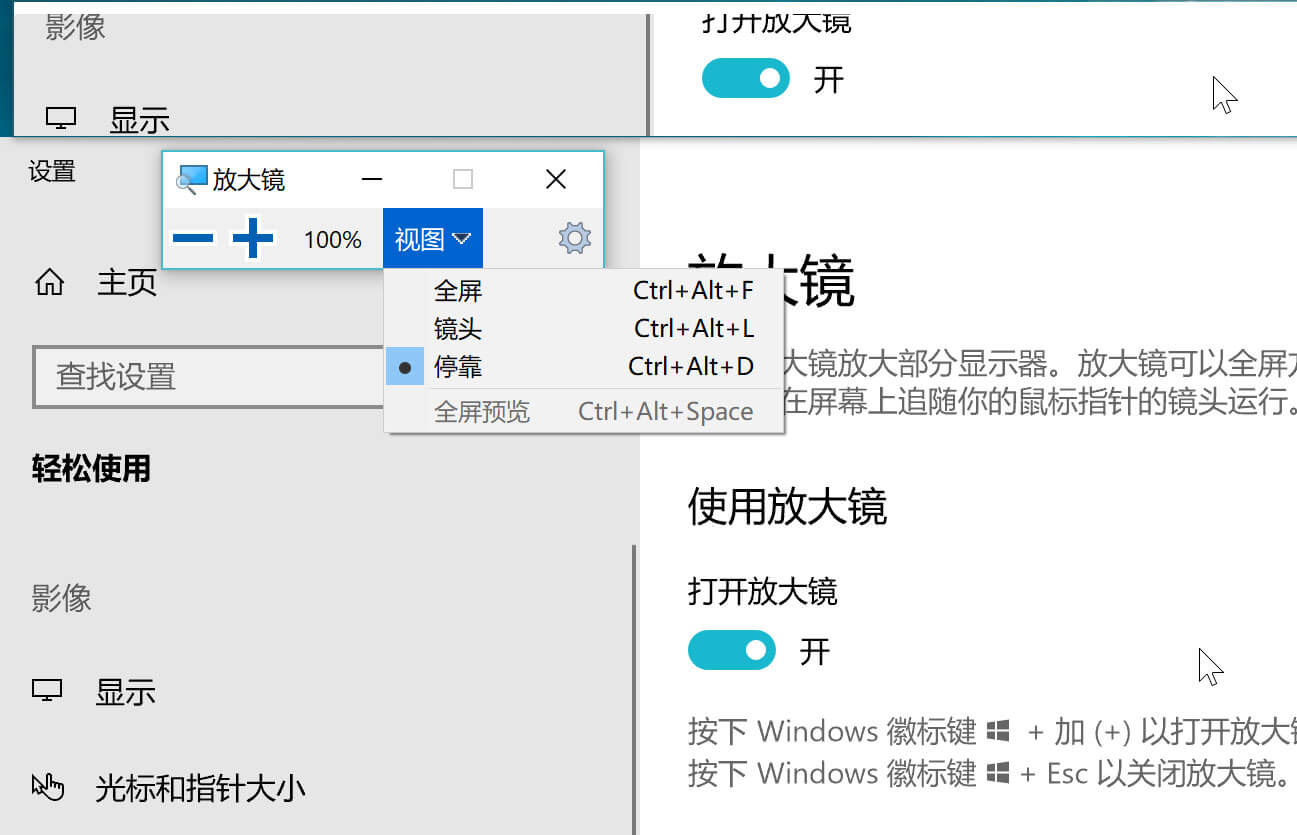Go to 主页 in Settings sidebar
1297x835 pixels.
click(x=127, y=284)
